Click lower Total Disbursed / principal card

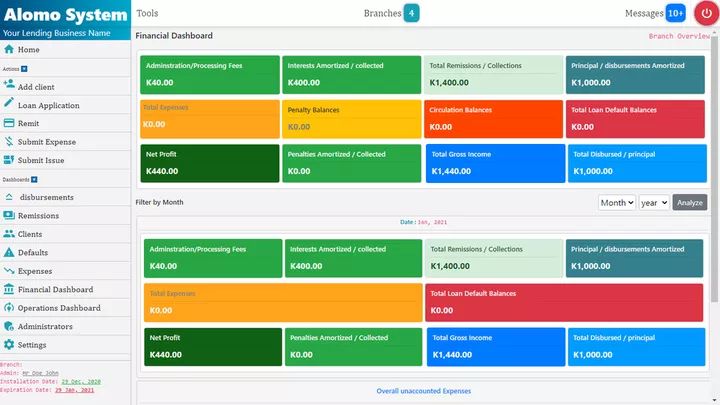point(636,347)
